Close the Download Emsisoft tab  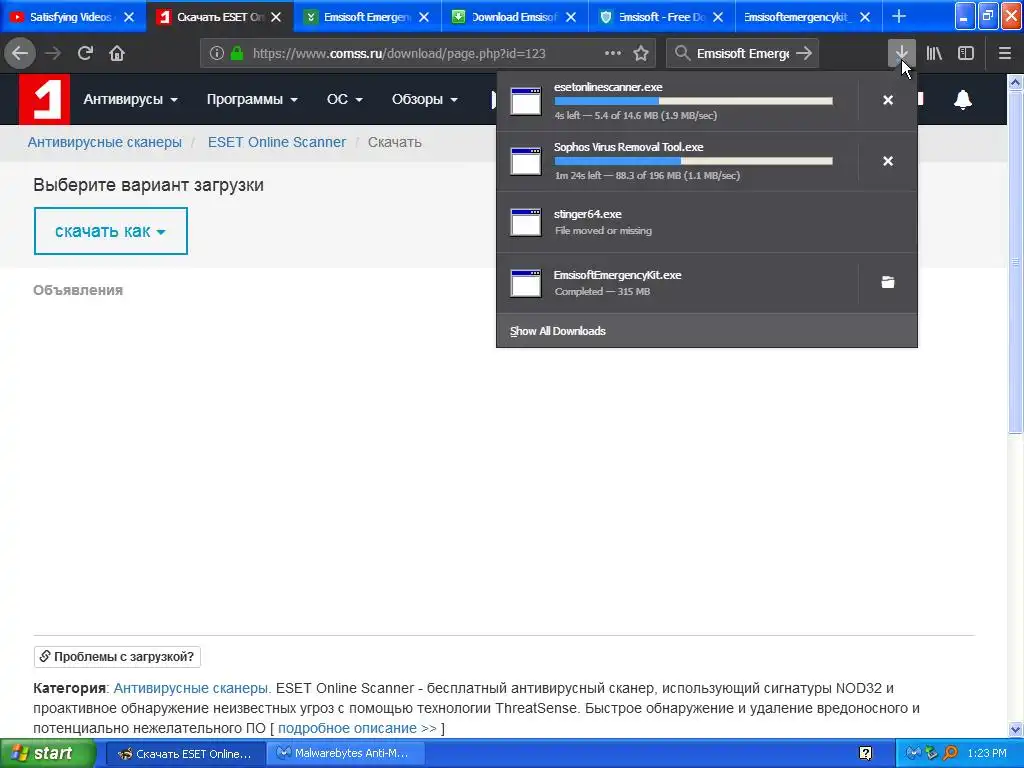571,17
